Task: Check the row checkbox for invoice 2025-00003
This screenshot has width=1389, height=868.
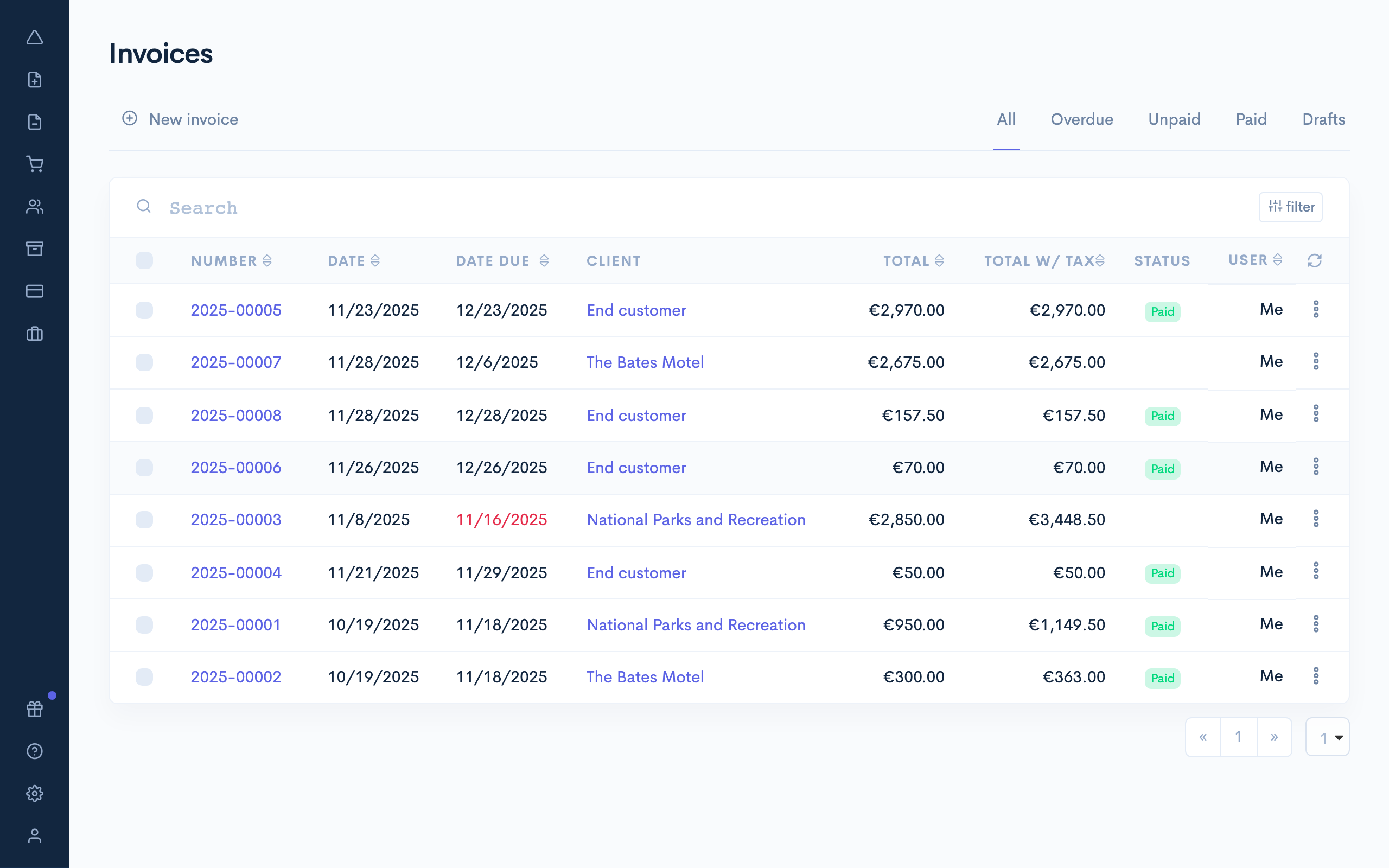Action: point(144,520)
